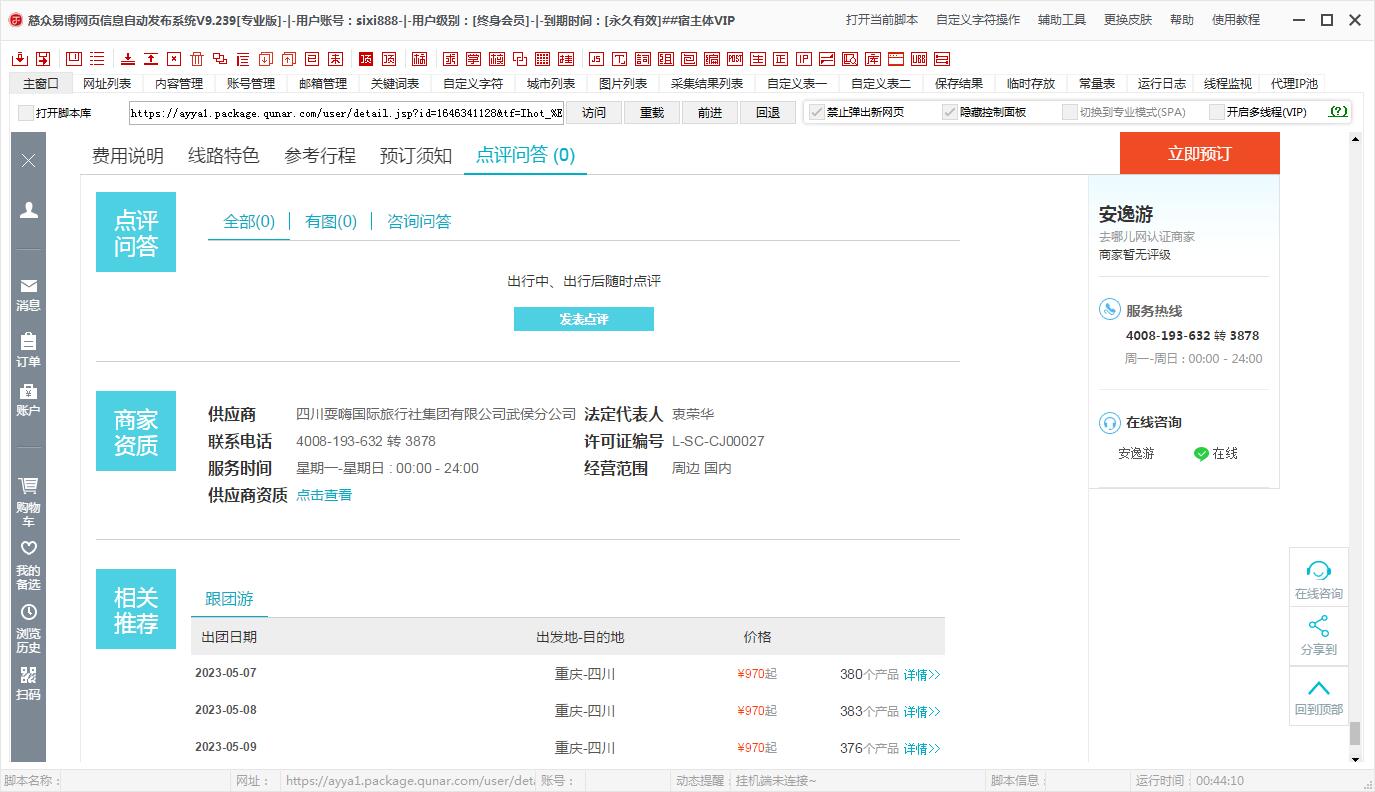Viewport: 1375px width, 792px height.
Task: Toggle 打开脚本库 checkbox
Action: 26,113
